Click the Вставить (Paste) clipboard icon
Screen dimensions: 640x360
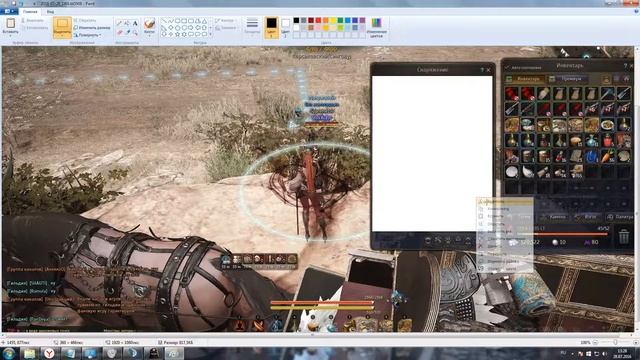pos(11,23)
